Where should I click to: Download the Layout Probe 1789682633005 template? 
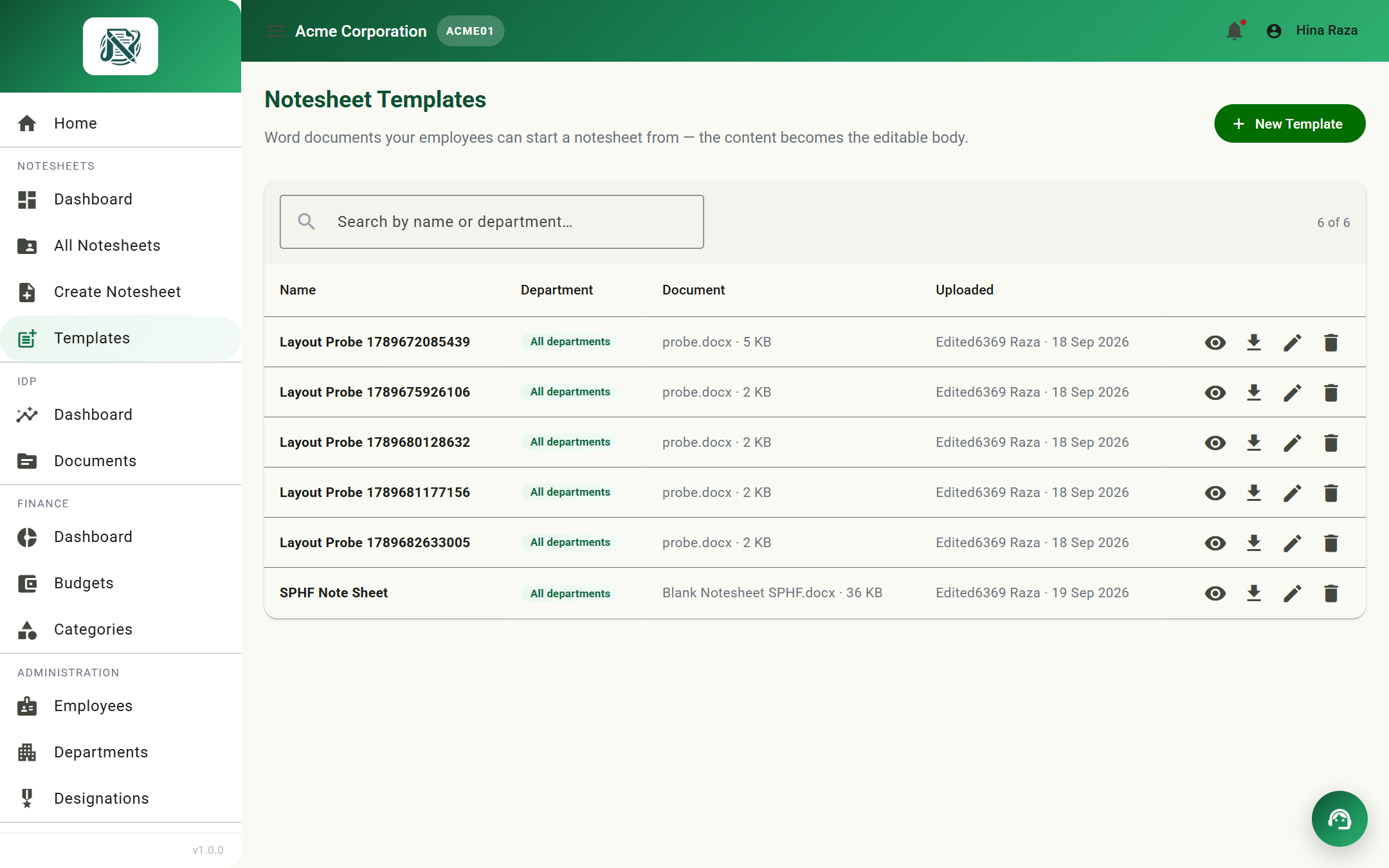[x=1253, y=543]
